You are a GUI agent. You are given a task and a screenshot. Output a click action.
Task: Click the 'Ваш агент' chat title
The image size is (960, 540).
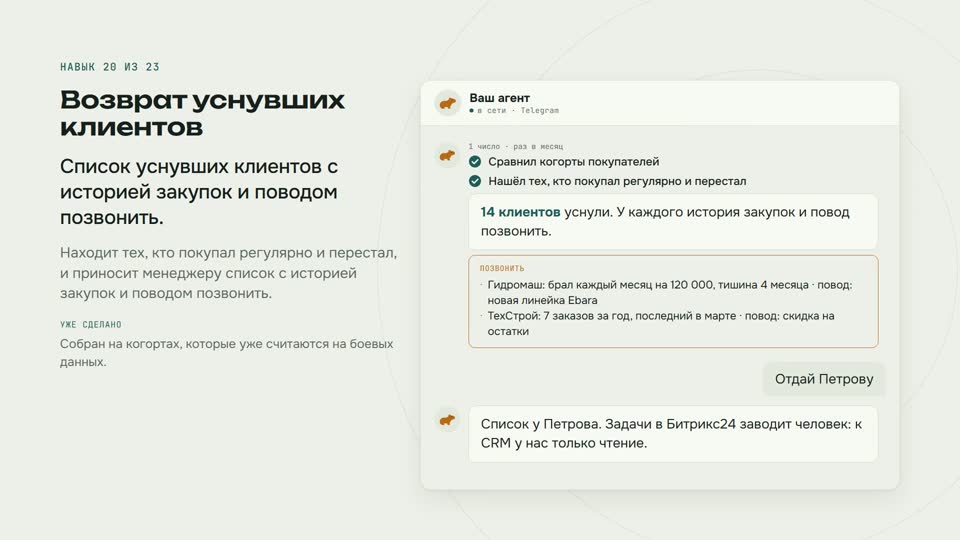pos(500,98)
